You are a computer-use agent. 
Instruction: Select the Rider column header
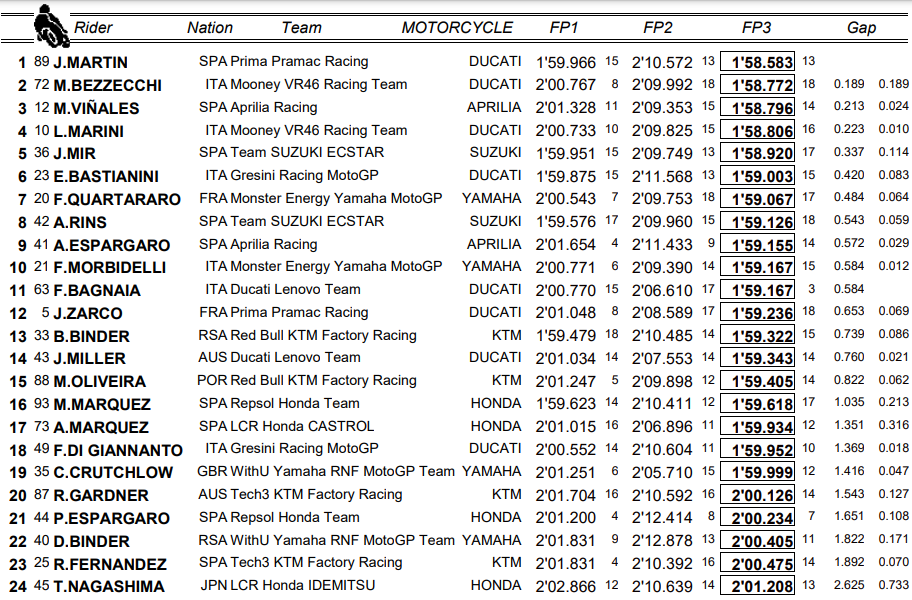(x=93, y=27)
